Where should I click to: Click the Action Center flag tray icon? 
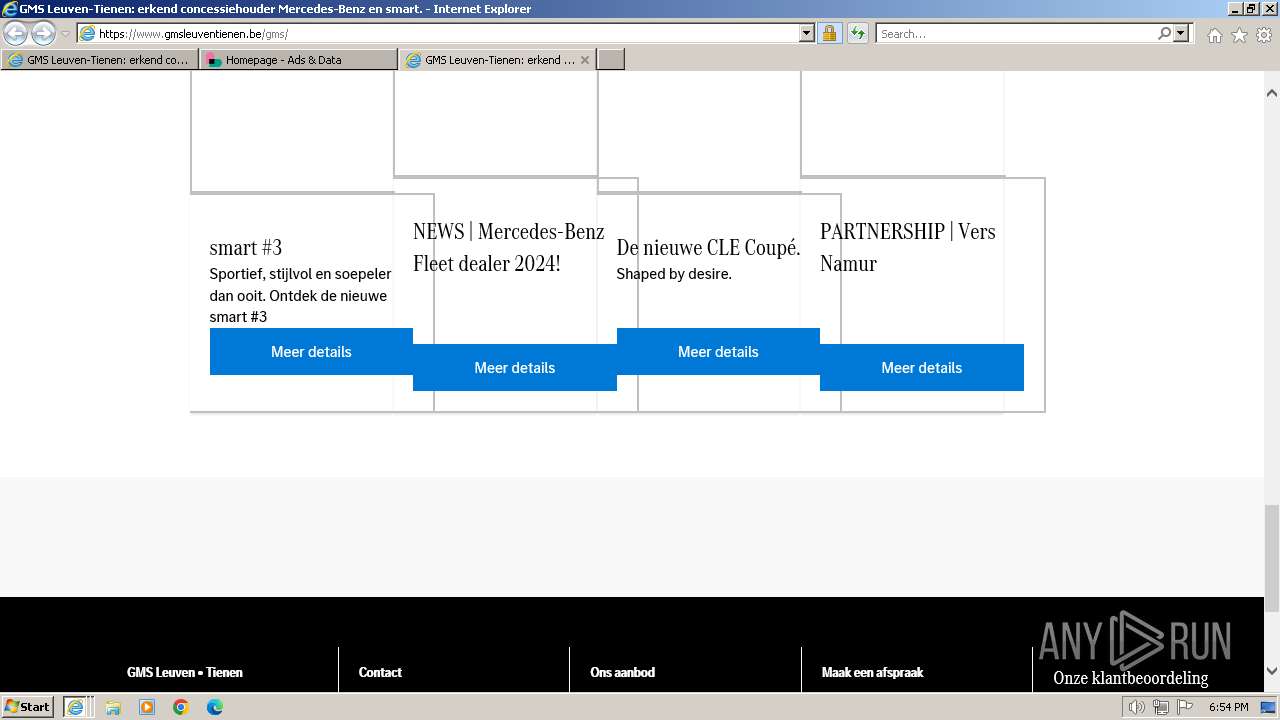tap(1185, 707)
